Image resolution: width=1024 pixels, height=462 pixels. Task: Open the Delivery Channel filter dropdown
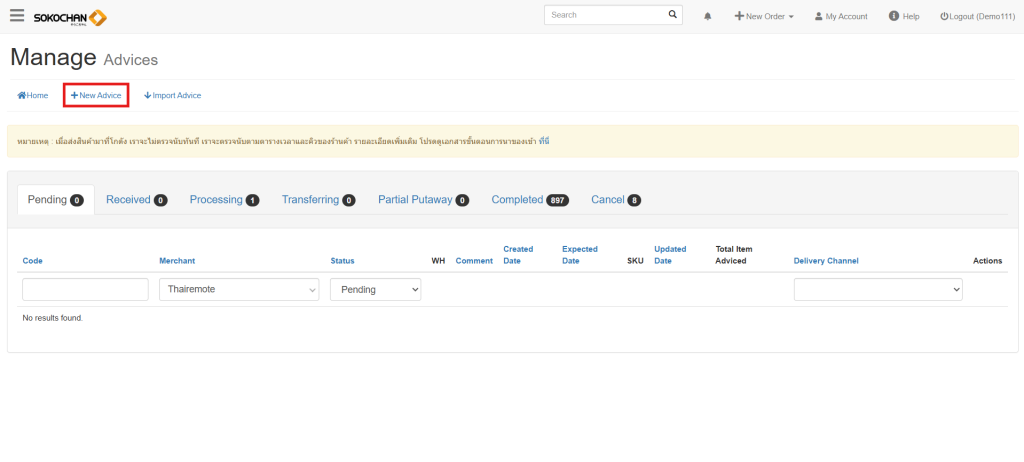877,289
